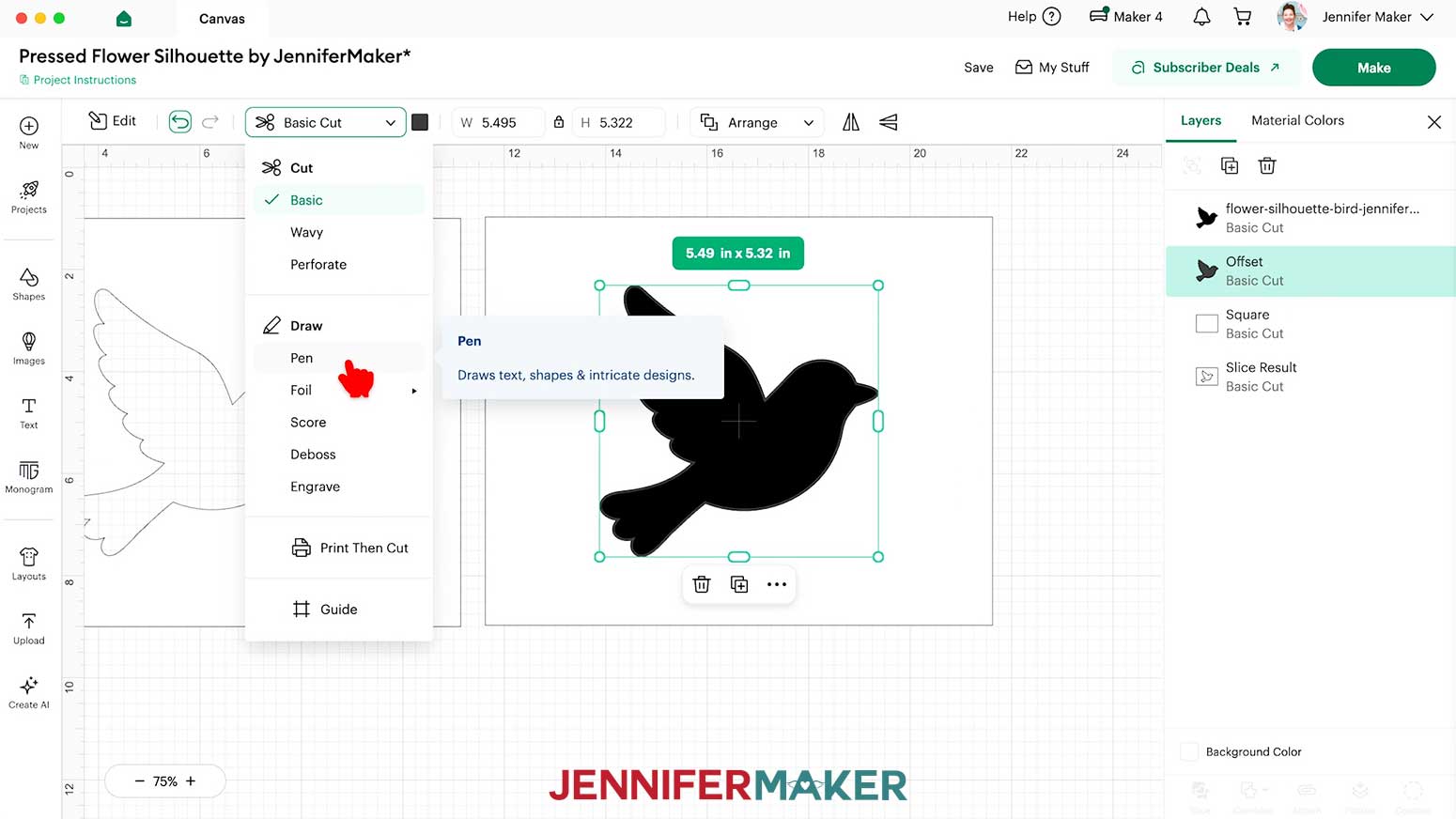Duplicate layer from Layers panel toolbar

[x=1230, y=166]
